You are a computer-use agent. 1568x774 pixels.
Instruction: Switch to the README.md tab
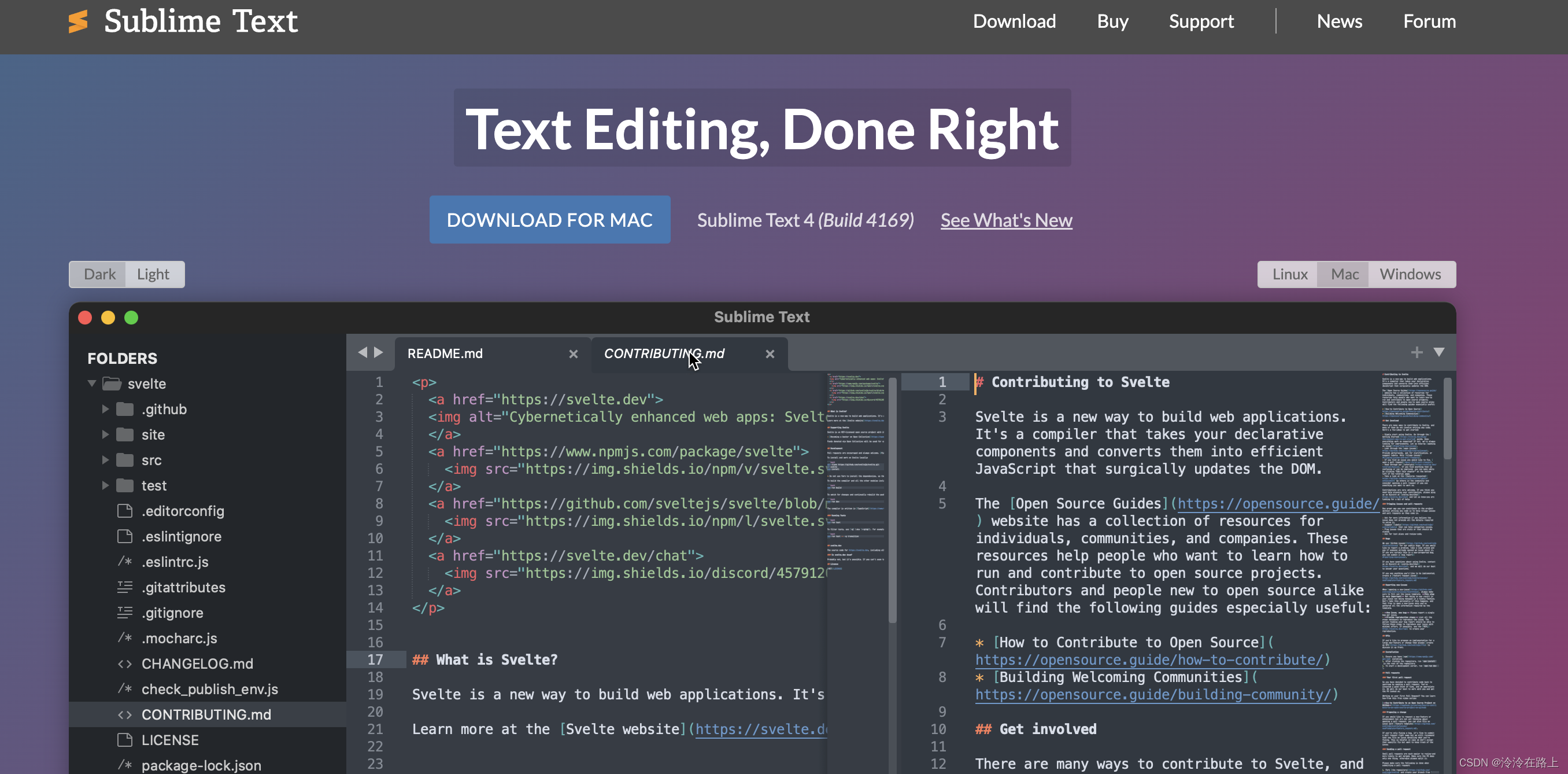pos(492,354)
